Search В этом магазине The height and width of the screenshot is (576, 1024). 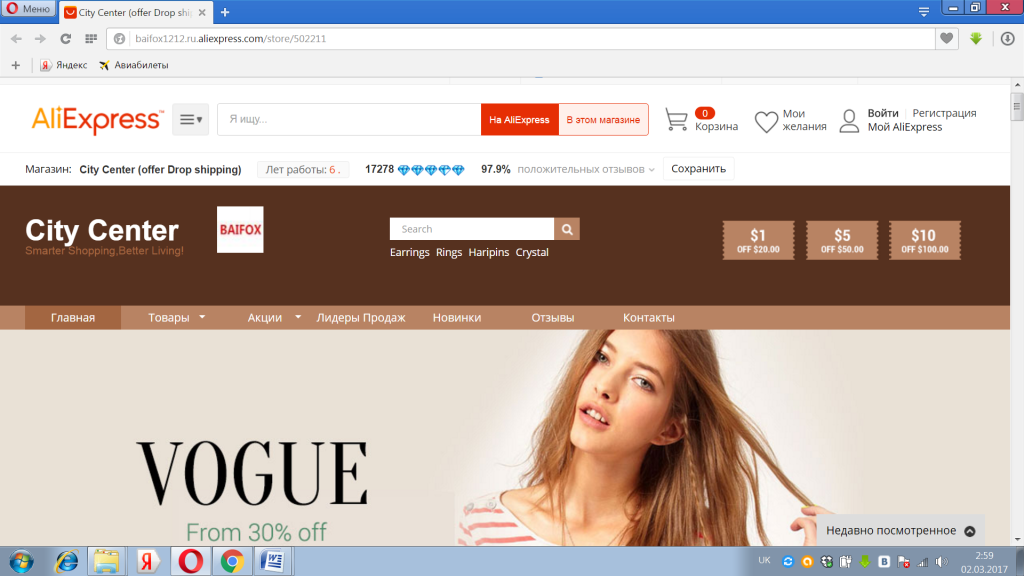pos(603,120)
